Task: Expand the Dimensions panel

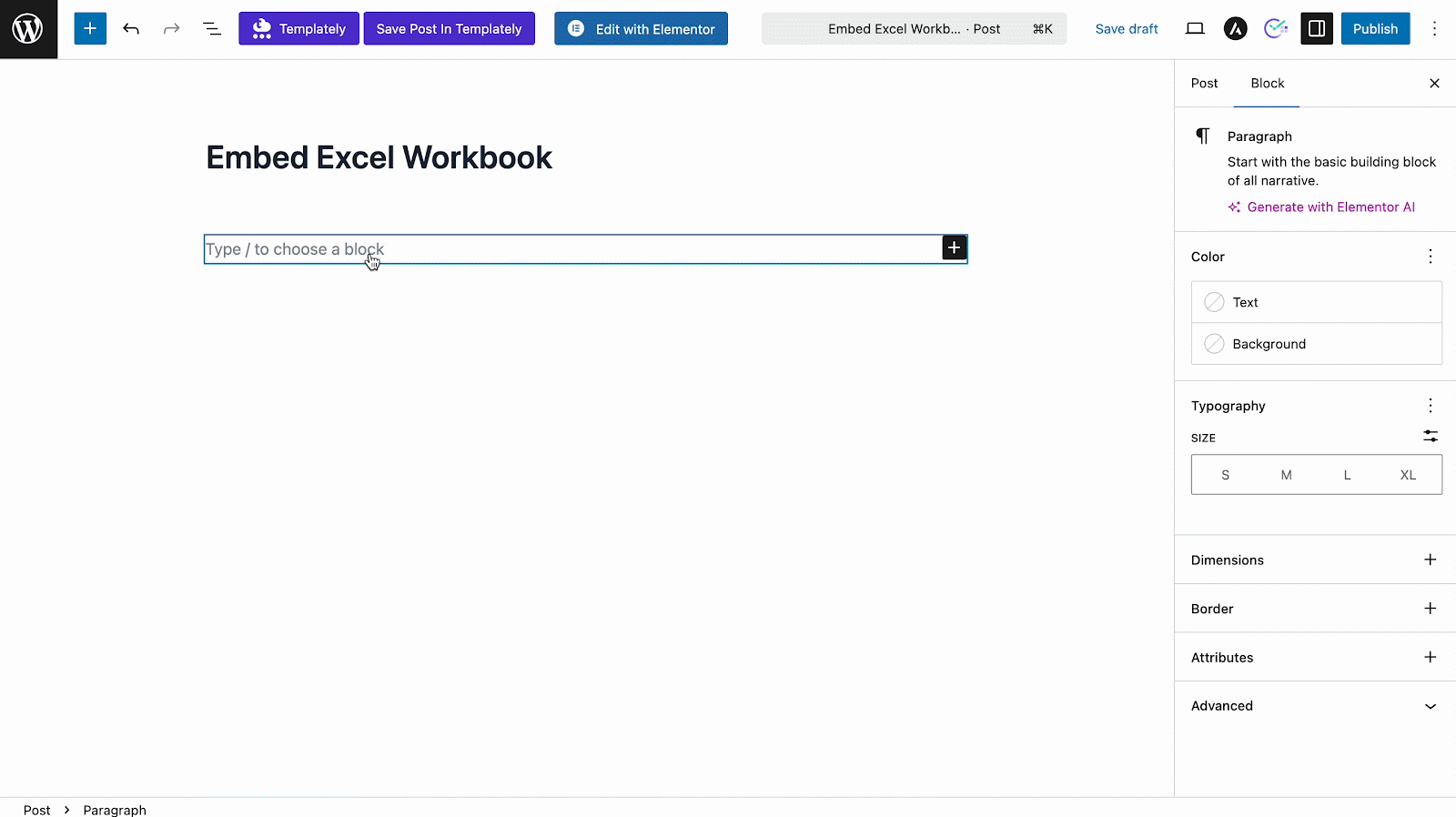Action: pos(1315,560)
